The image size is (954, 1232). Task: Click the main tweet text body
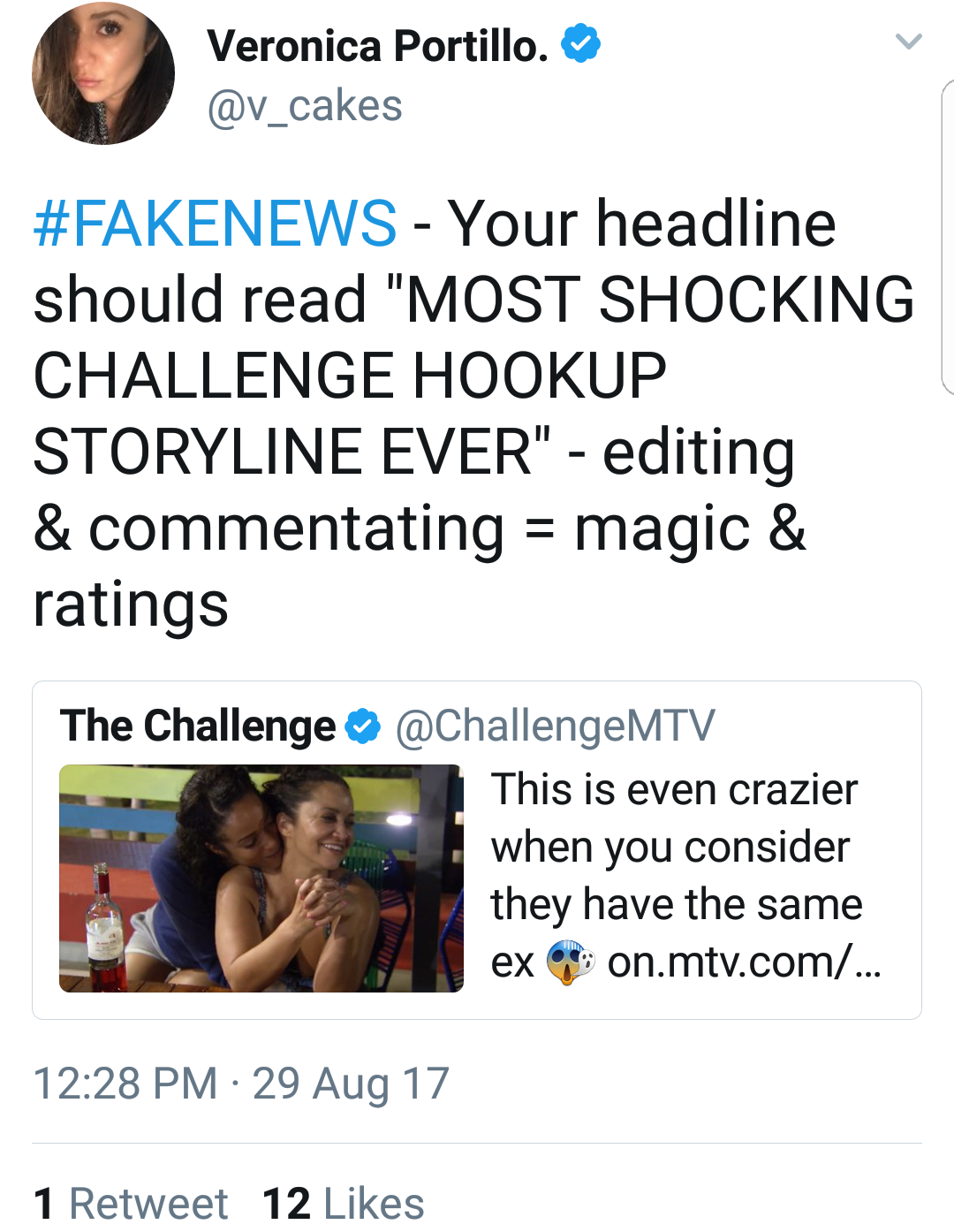pyautogui.click(x=473, y=414)
